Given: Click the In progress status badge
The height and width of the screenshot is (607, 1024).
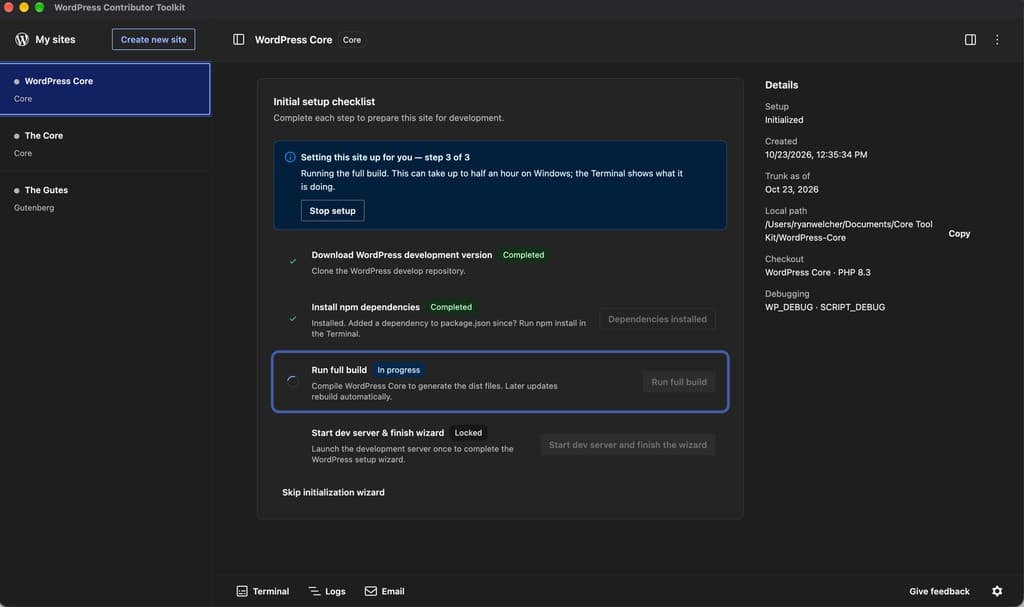Looking at the screenshot, I should 398,370.
